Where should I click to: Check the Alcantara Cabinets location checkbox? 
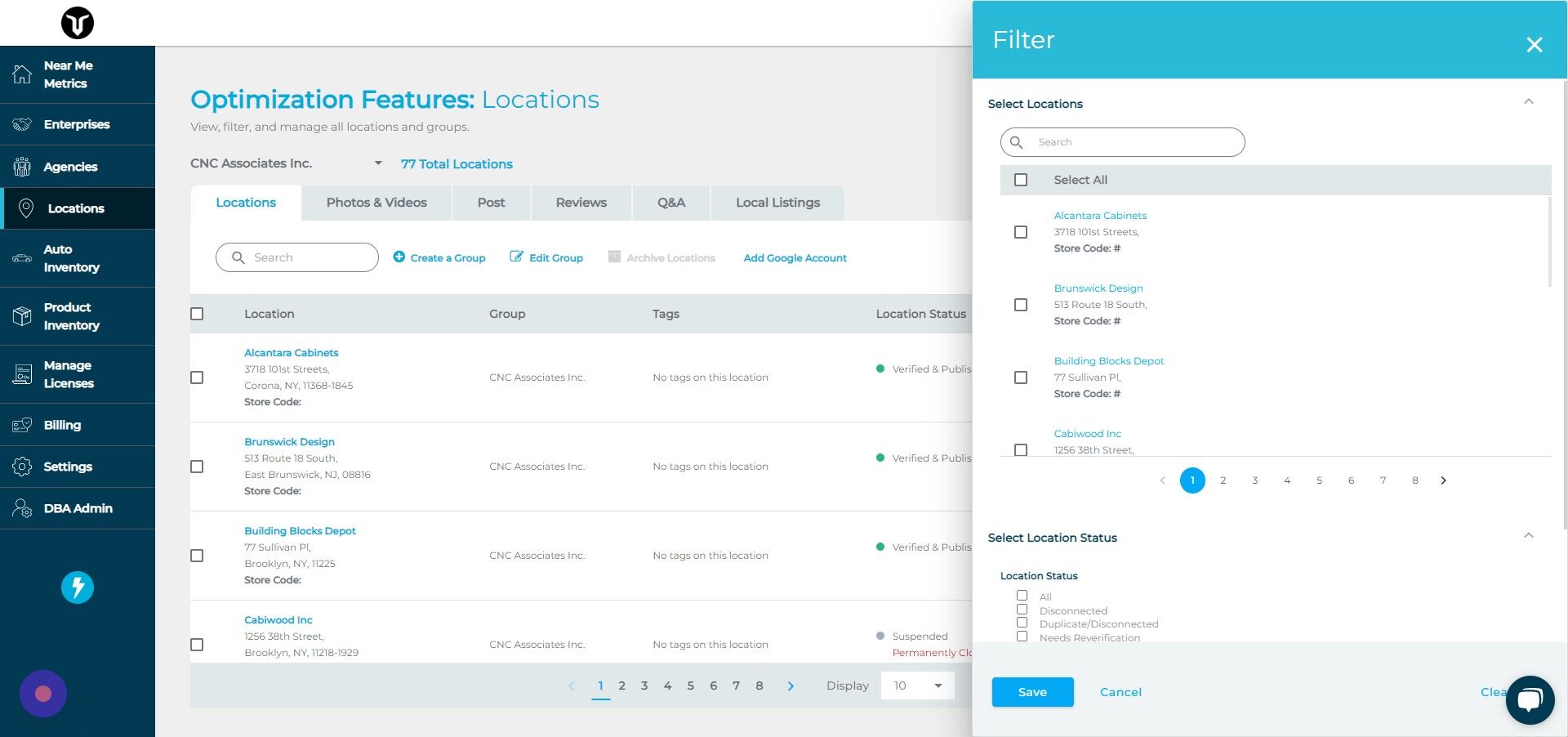coord(1020,232)
